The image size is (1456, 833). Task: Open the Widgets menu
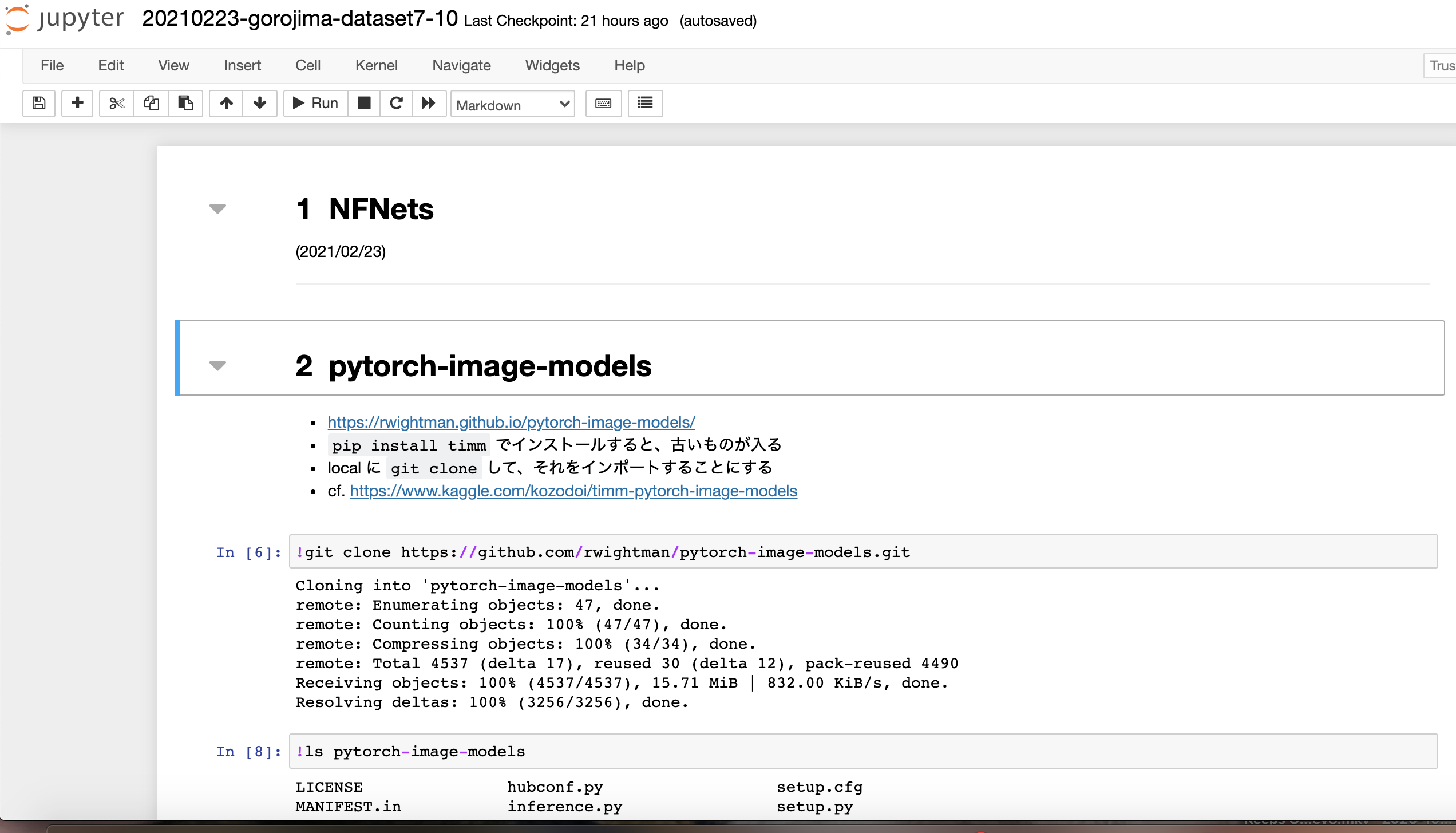[x=552, y=65]
